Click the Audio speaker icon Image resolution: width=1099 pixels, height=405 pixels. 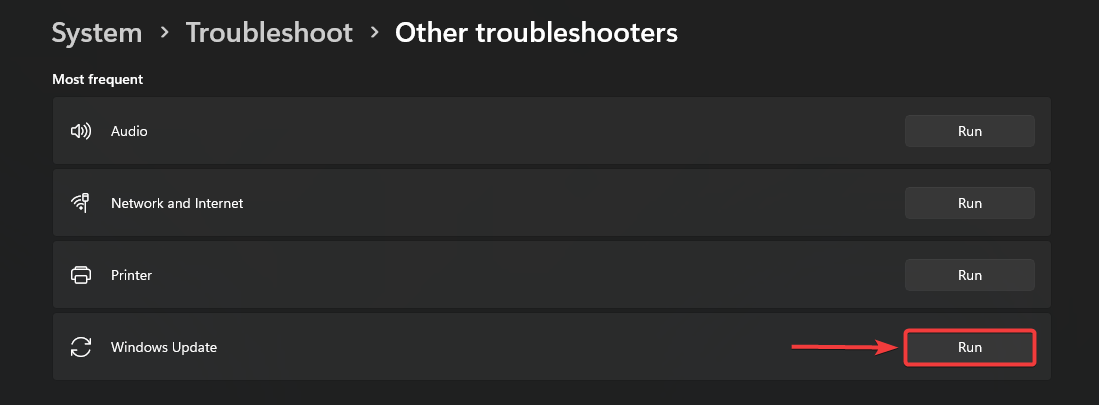coord(80,131)
